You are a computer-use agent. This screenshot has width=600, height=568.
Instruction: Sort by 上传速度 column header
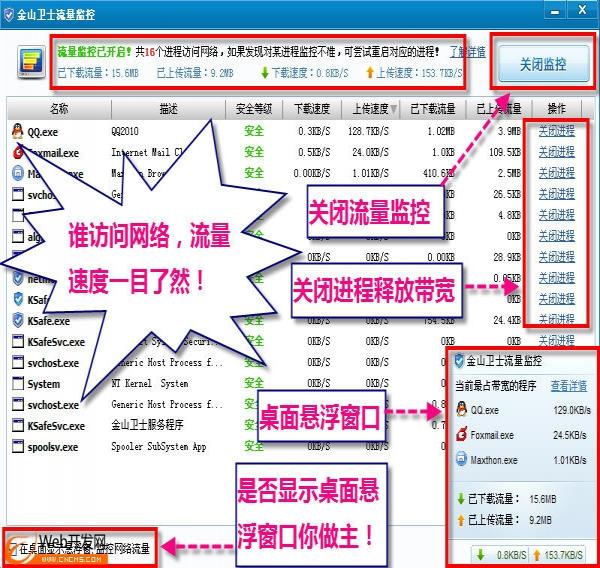(371, 108)
